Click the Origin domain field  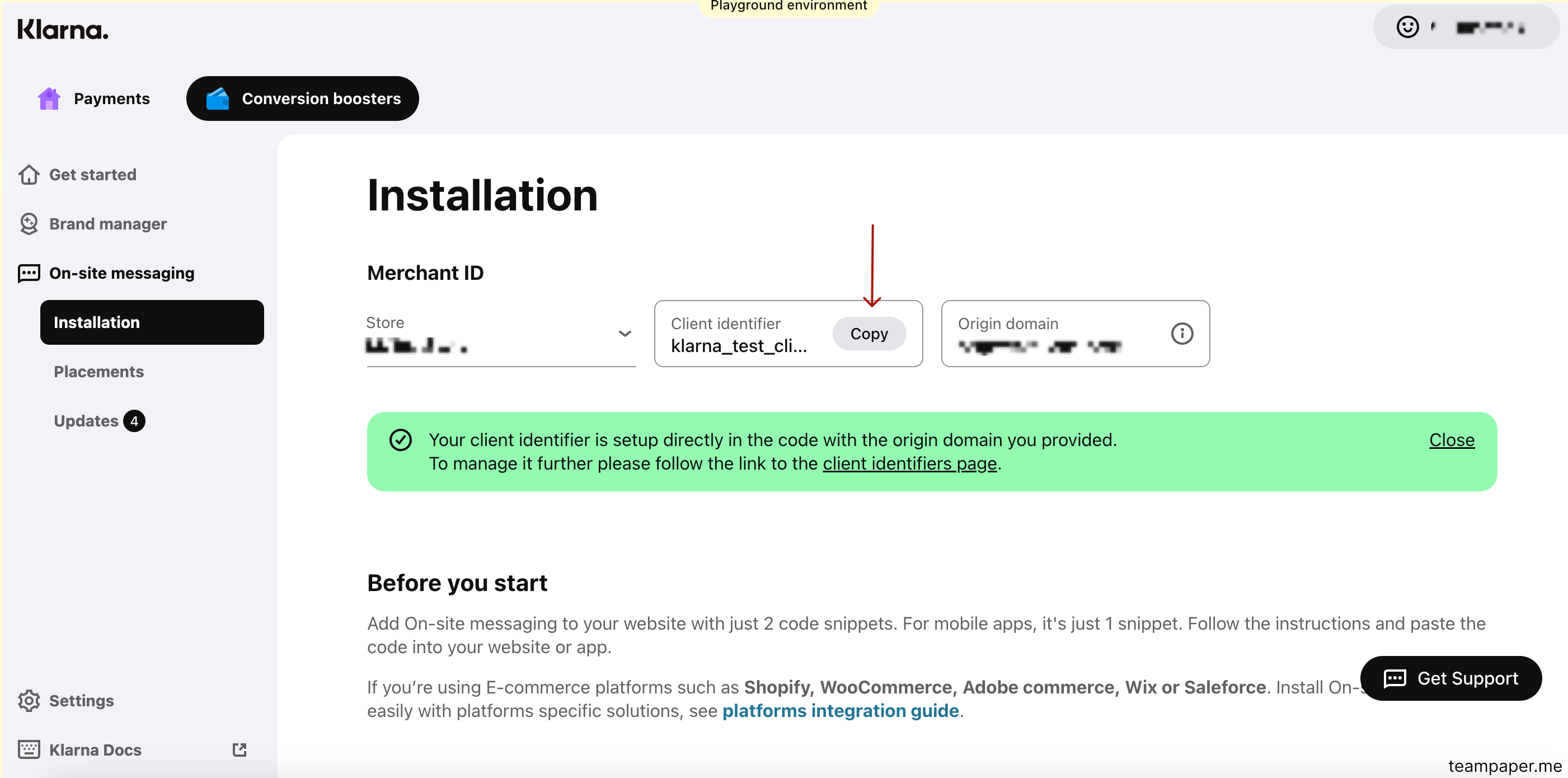[1075, 334]
